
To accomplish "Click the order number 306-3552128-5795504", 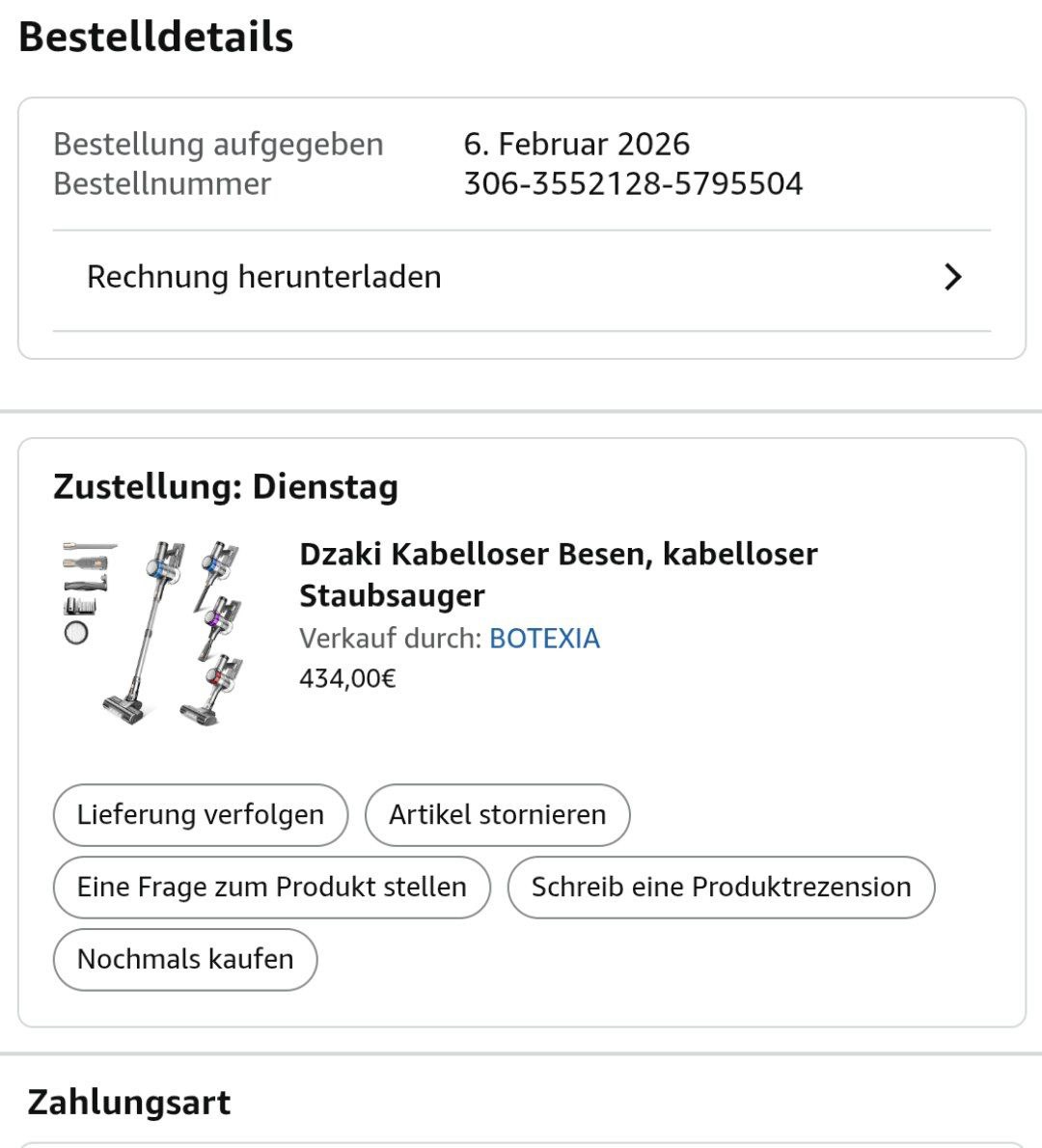I will [633, 183].
